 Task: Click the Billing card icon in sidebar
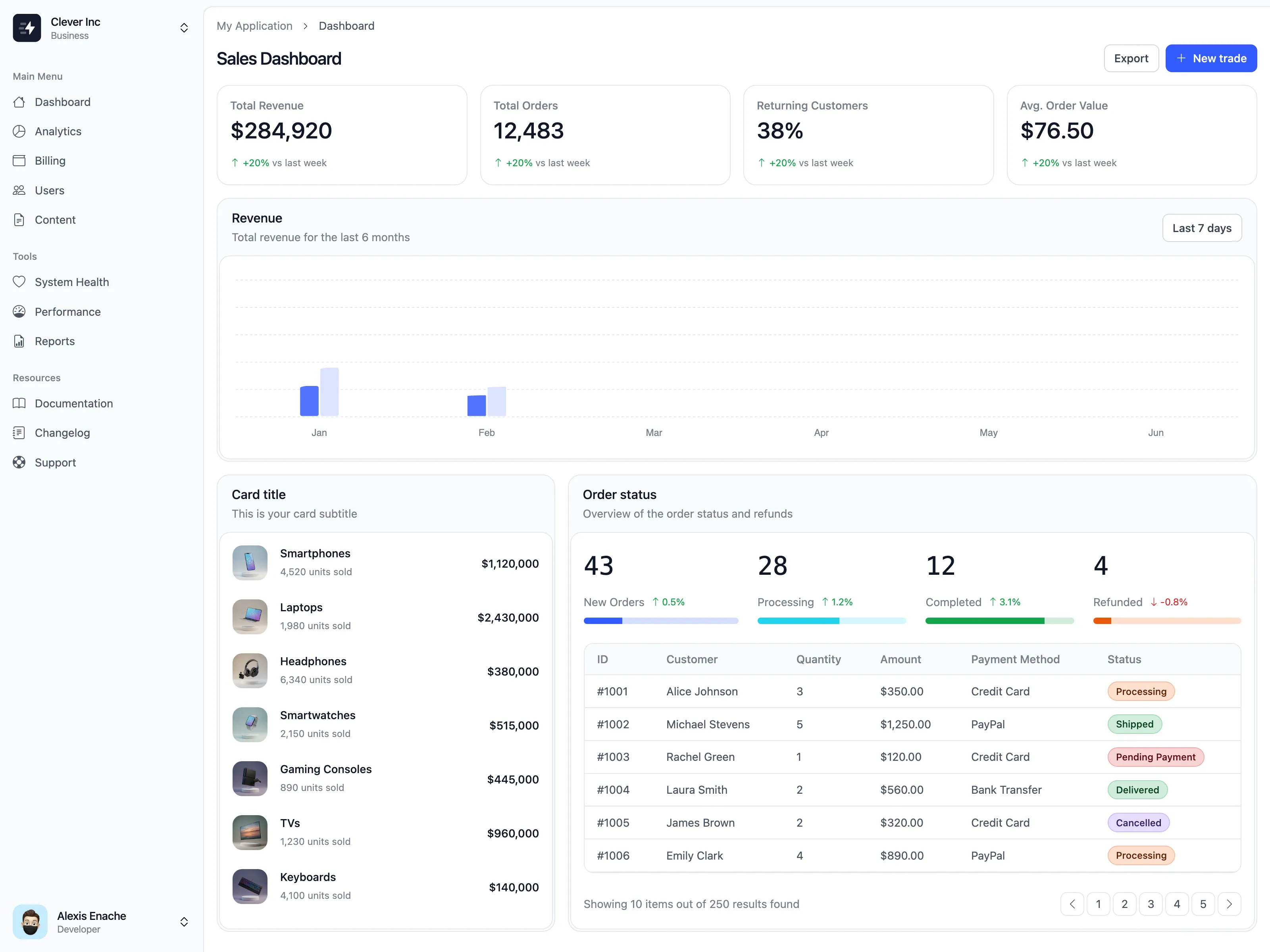pos(19,161)
